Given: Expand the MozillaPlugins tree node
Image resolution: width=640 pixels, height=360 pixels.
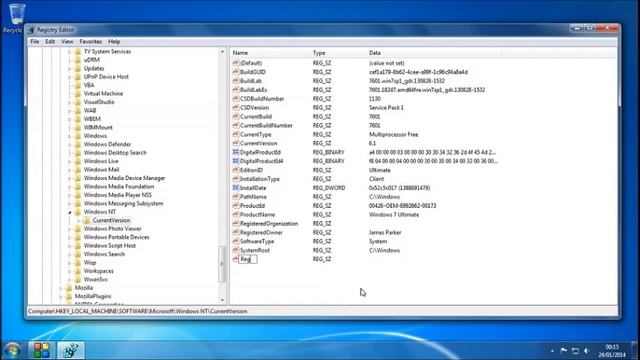Looking at the screenshot, I should [61, 297].
